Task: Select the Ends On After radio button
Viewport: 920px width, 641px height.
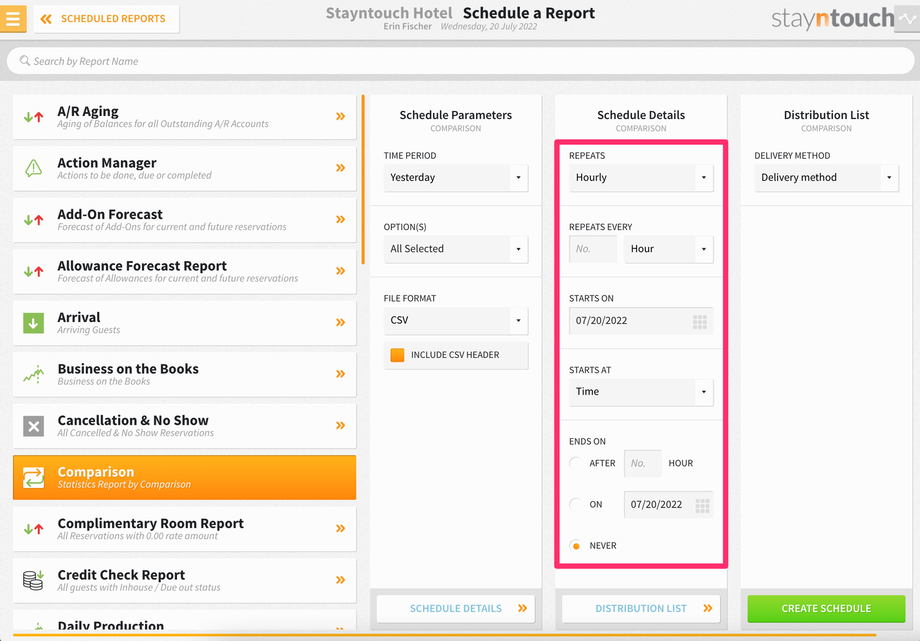Action: point(576,463)
